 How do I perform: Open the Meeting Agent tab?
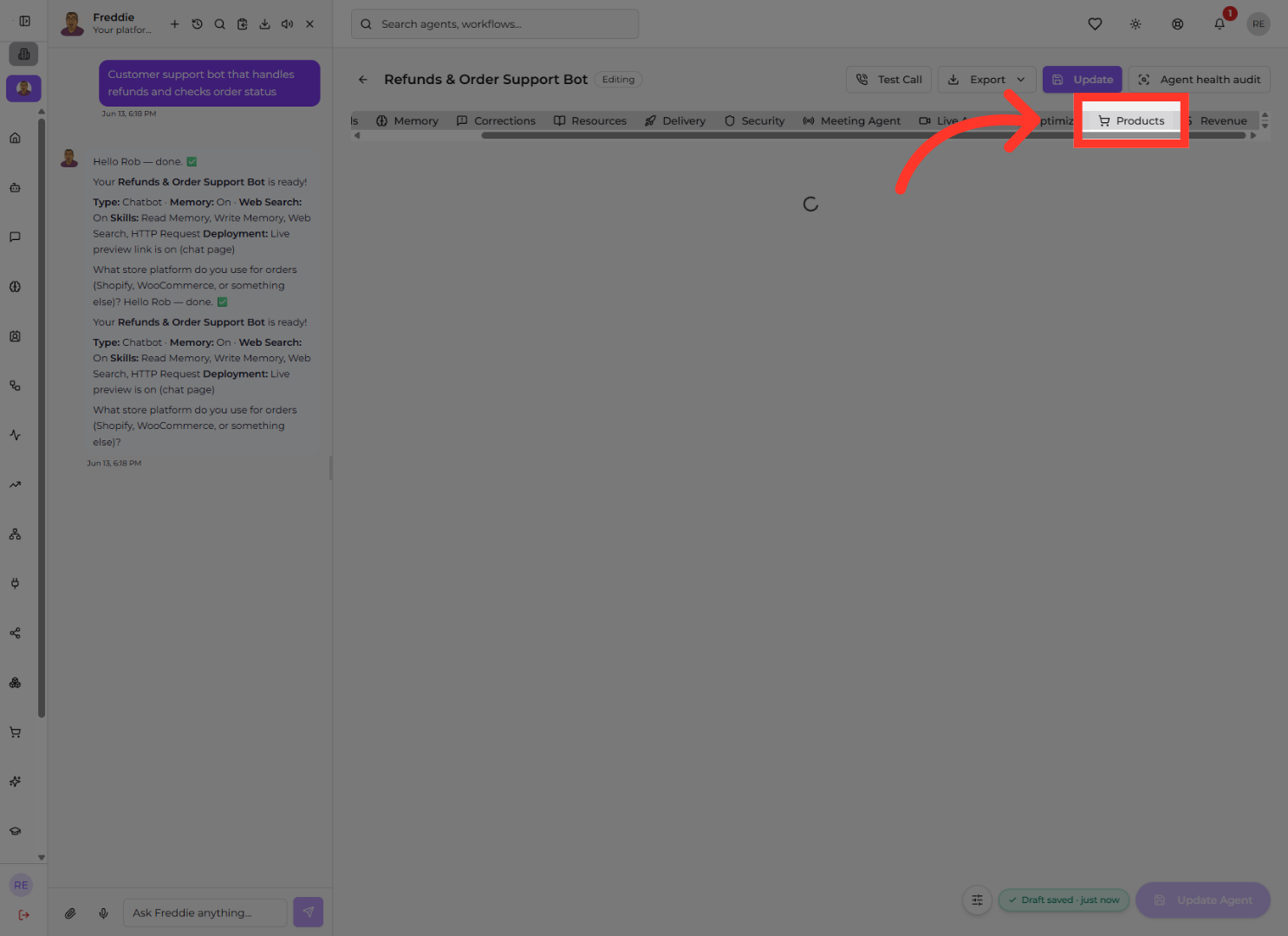(852, 121)
